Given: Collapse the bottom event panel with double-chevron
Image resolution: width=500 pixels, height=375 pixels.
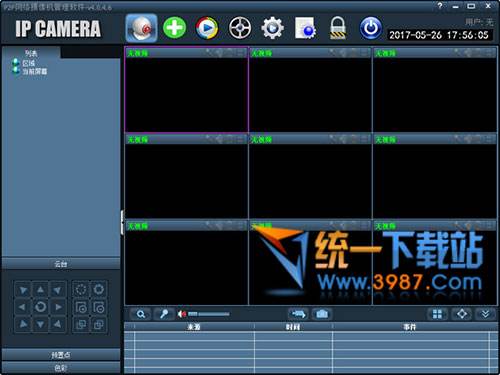Looking at the screenshot, I should point(485,314).
